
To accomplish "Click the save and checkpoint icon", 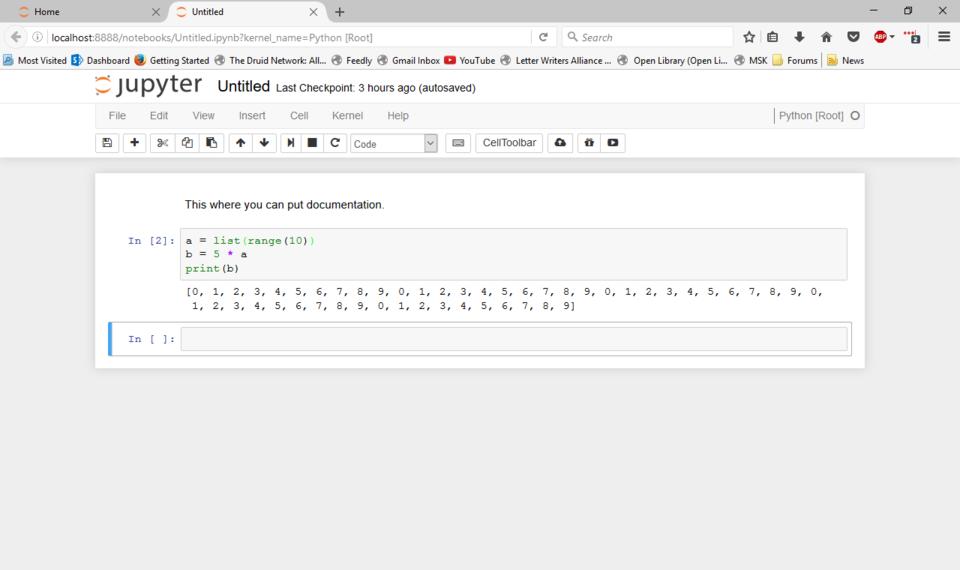I will [107, 143].
